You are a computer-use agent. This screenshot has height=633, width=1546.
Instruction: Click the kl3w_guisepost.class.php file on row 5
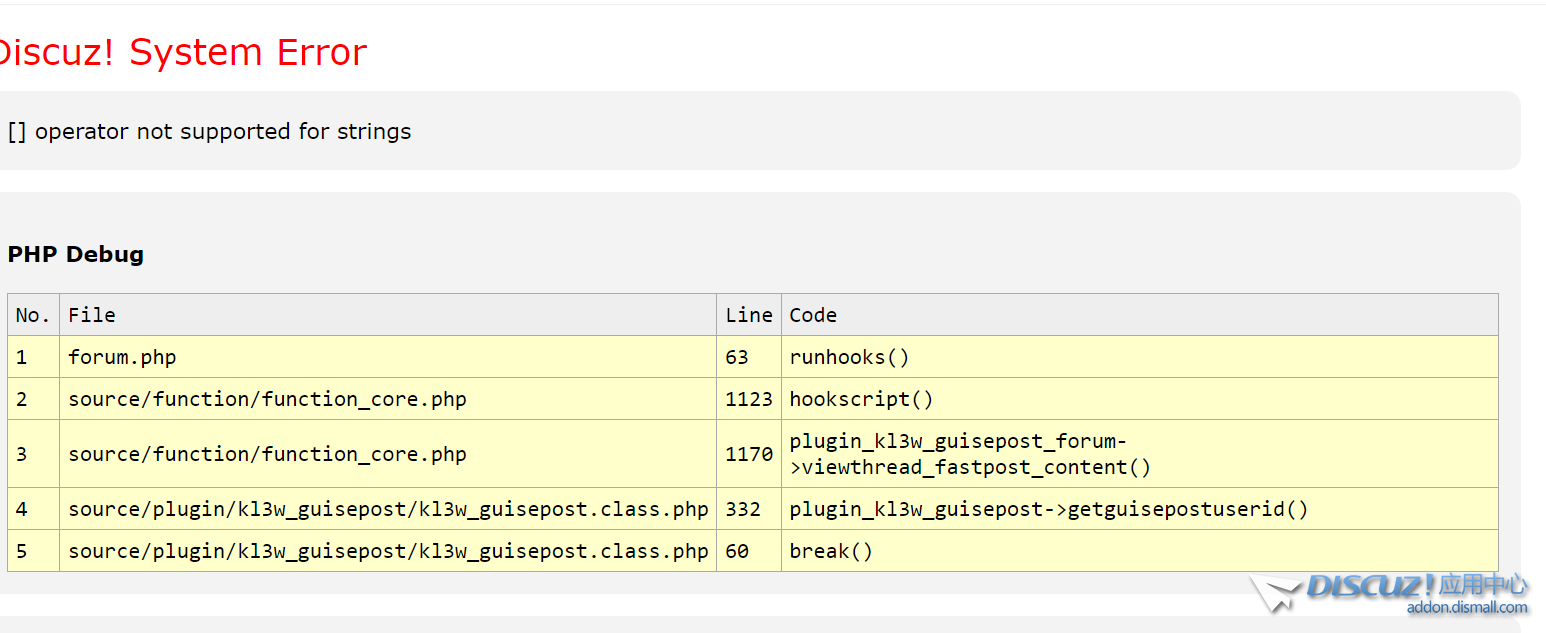point(388,551)
